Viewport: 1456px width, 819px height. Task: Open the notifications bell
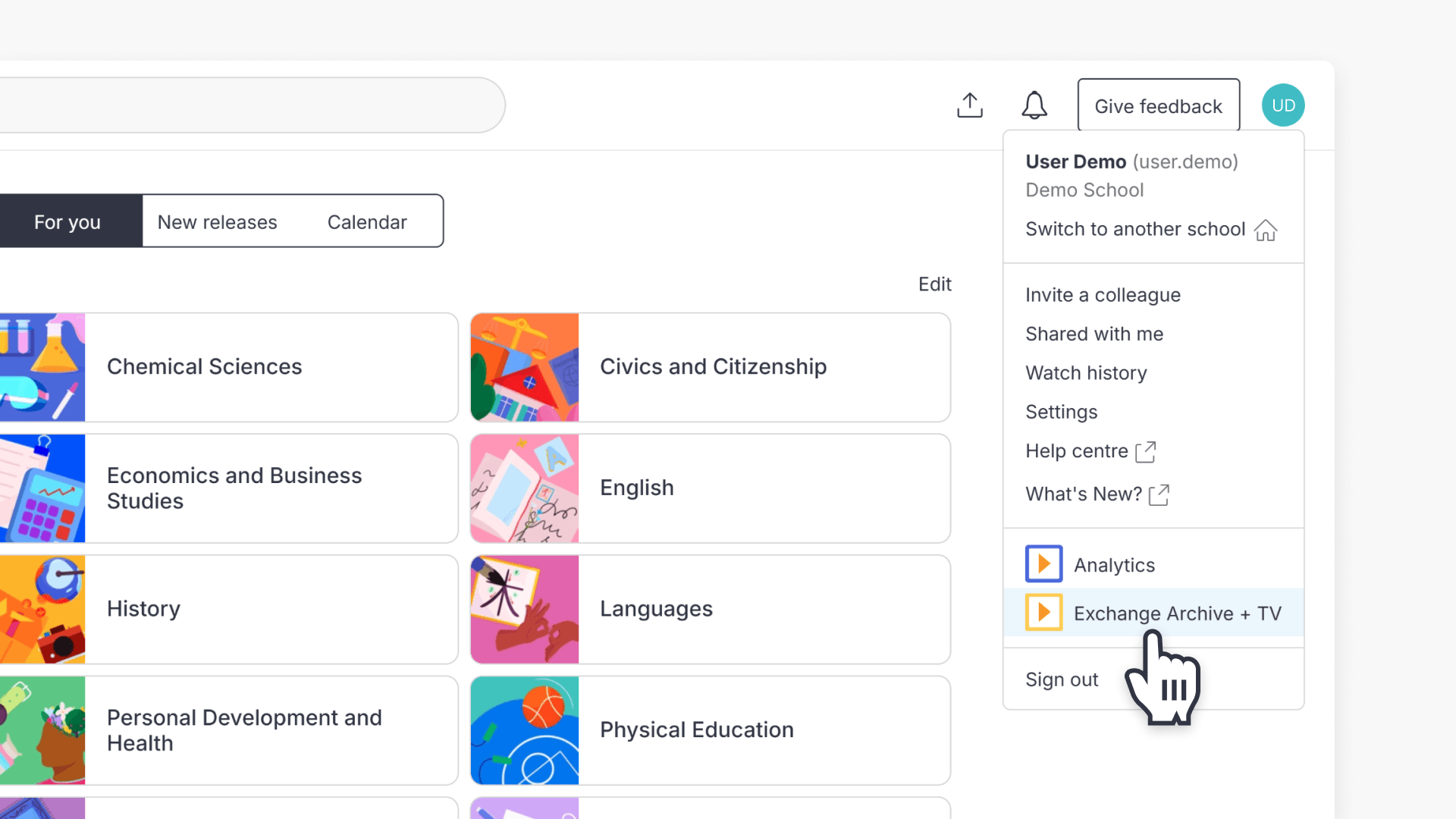1034,105
